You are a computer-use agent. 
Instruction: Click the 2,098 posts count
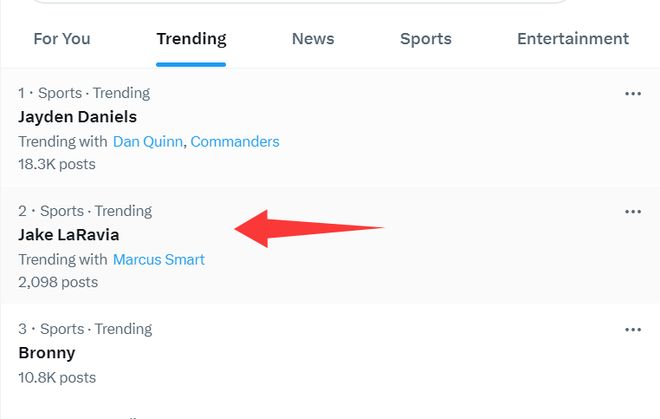click(x=58, y=282)
